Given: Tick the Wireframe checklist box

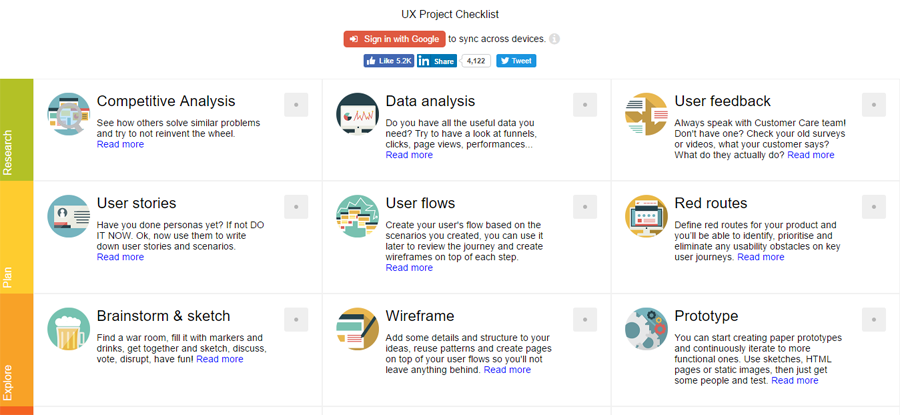Looking at the screenshot, I should [585, 320].
